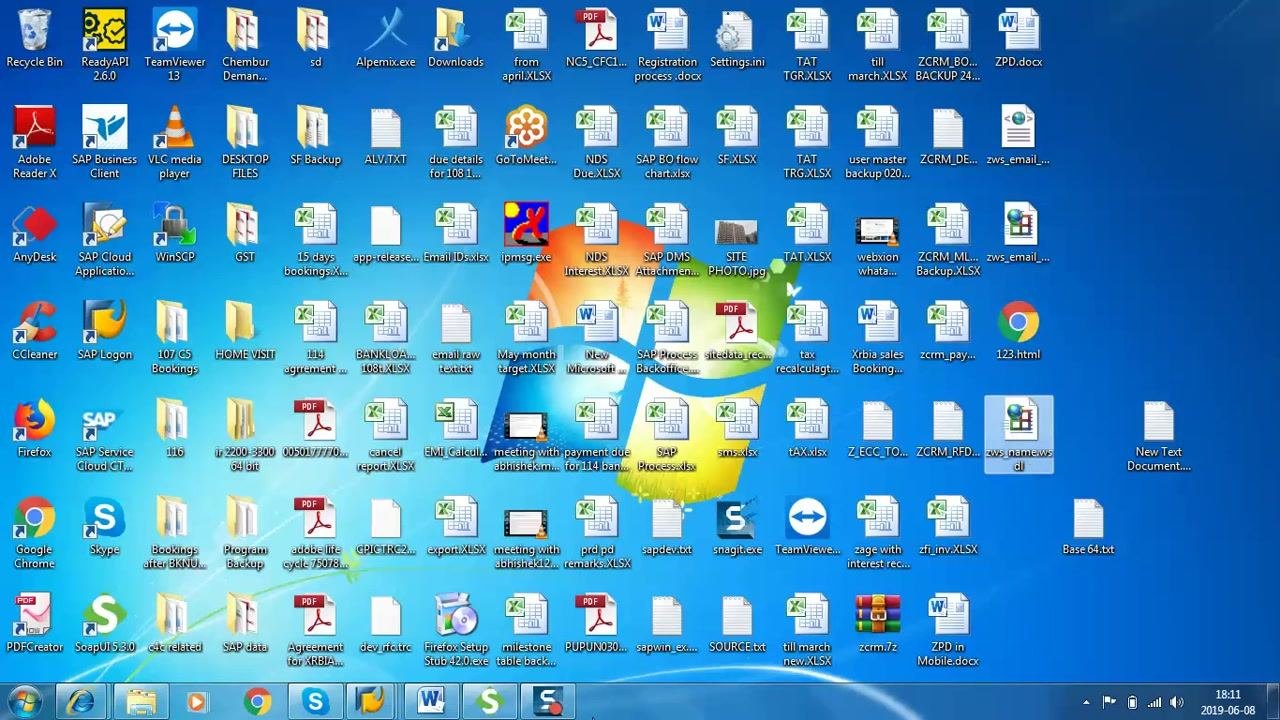Select ZPD.docx Word document
The height and width of the screenshot is (720, 1280).
[1019, 40]
